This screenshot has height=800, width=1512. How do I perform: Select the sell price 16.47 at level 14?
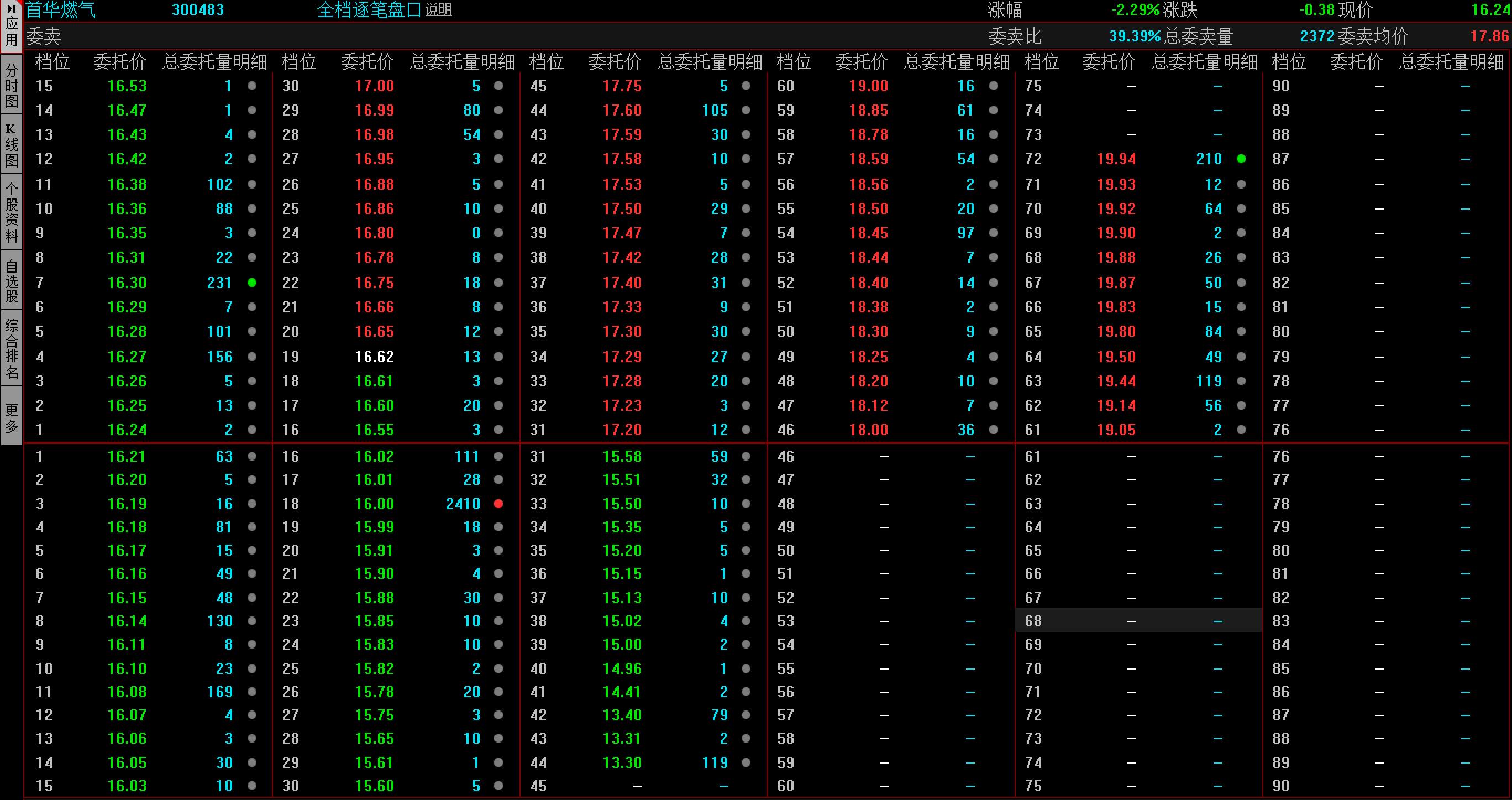click(127, 110)
